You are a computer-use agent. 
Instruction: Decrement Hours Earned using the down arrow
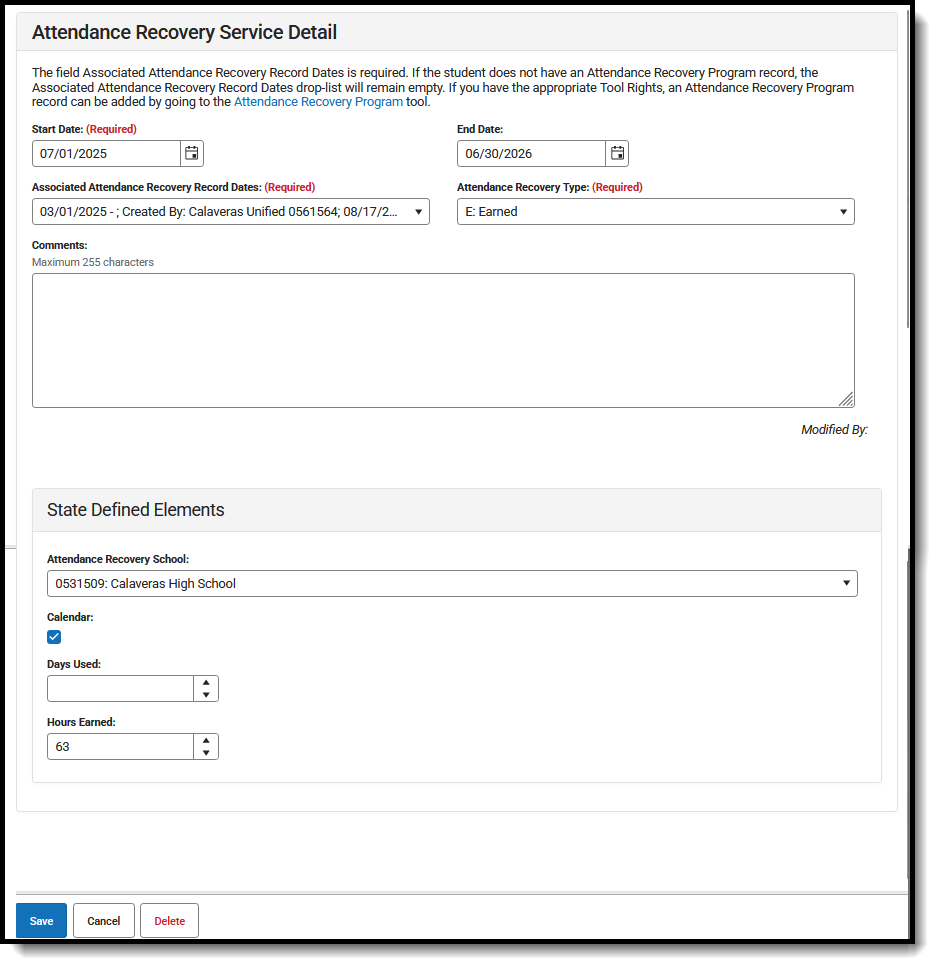206,751
